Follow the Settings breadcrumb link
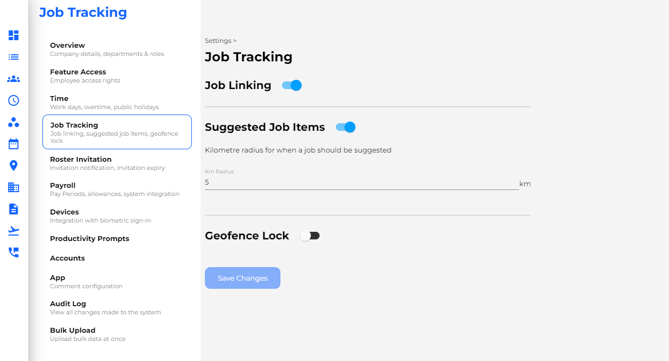The image size is (669, 361). click(218, 41)
